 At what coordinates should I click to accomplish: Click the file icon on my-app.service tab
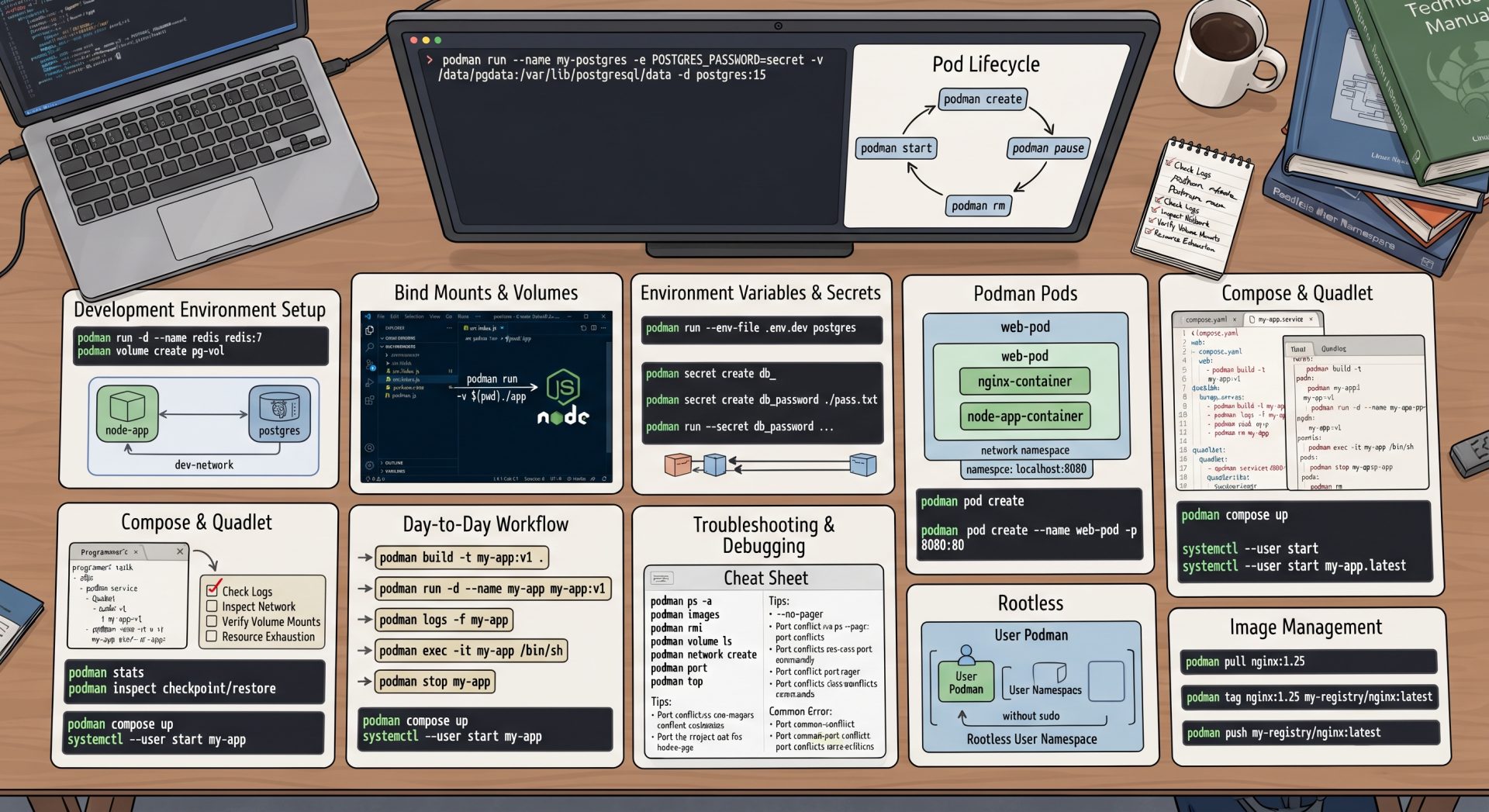[1252, 320]
